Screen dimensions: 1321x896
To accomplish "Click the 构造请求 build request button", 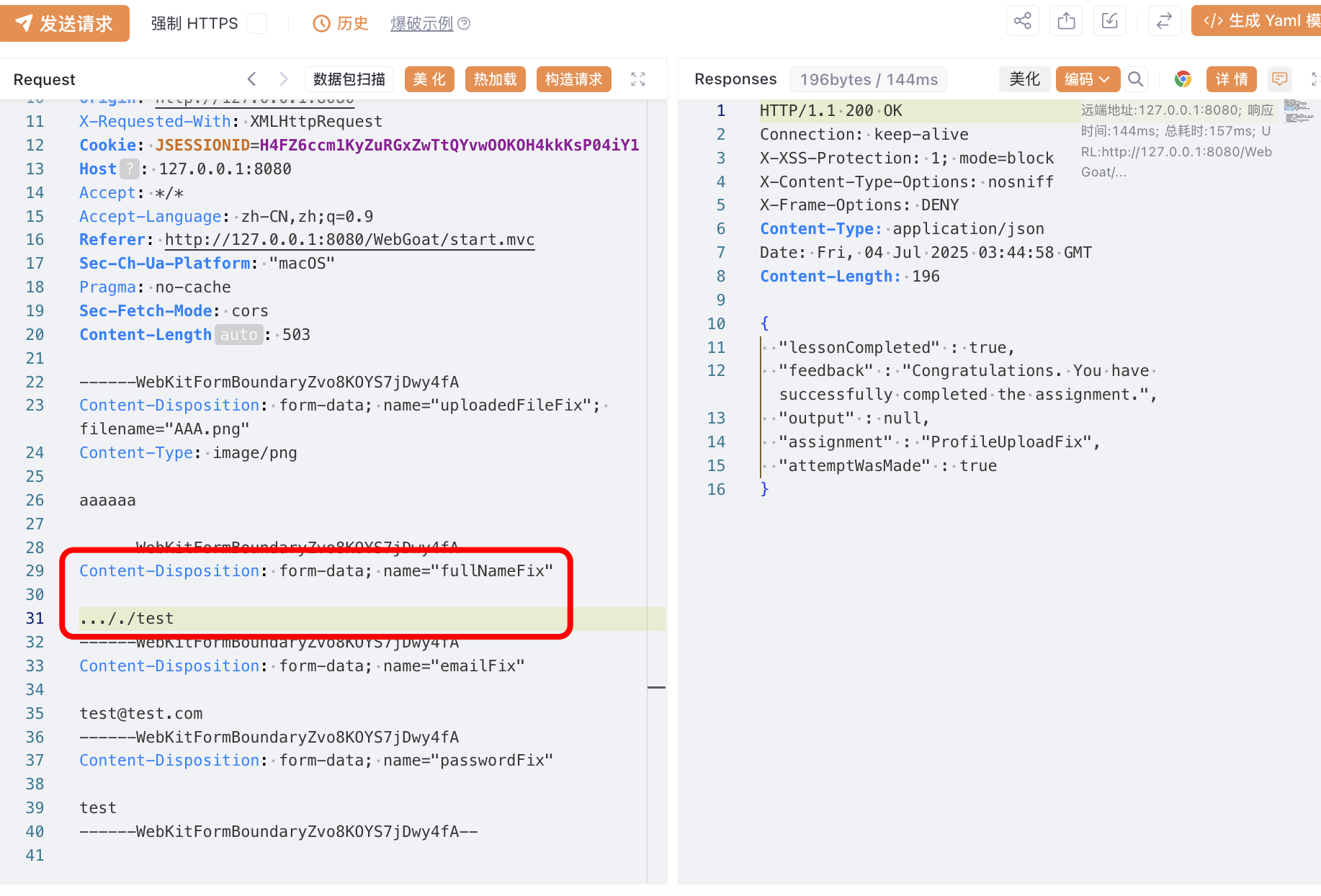I will tap(574, 79).
